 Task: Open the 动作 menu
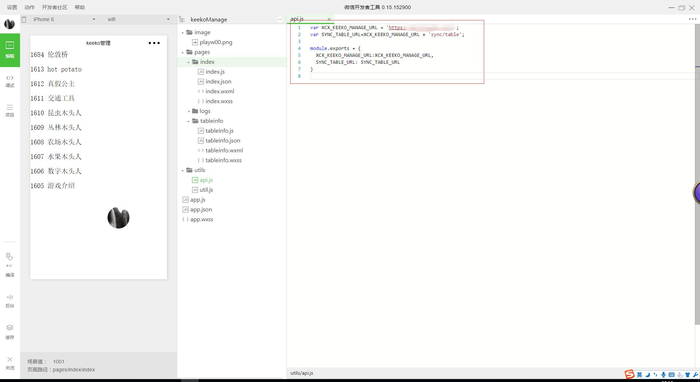29,7
